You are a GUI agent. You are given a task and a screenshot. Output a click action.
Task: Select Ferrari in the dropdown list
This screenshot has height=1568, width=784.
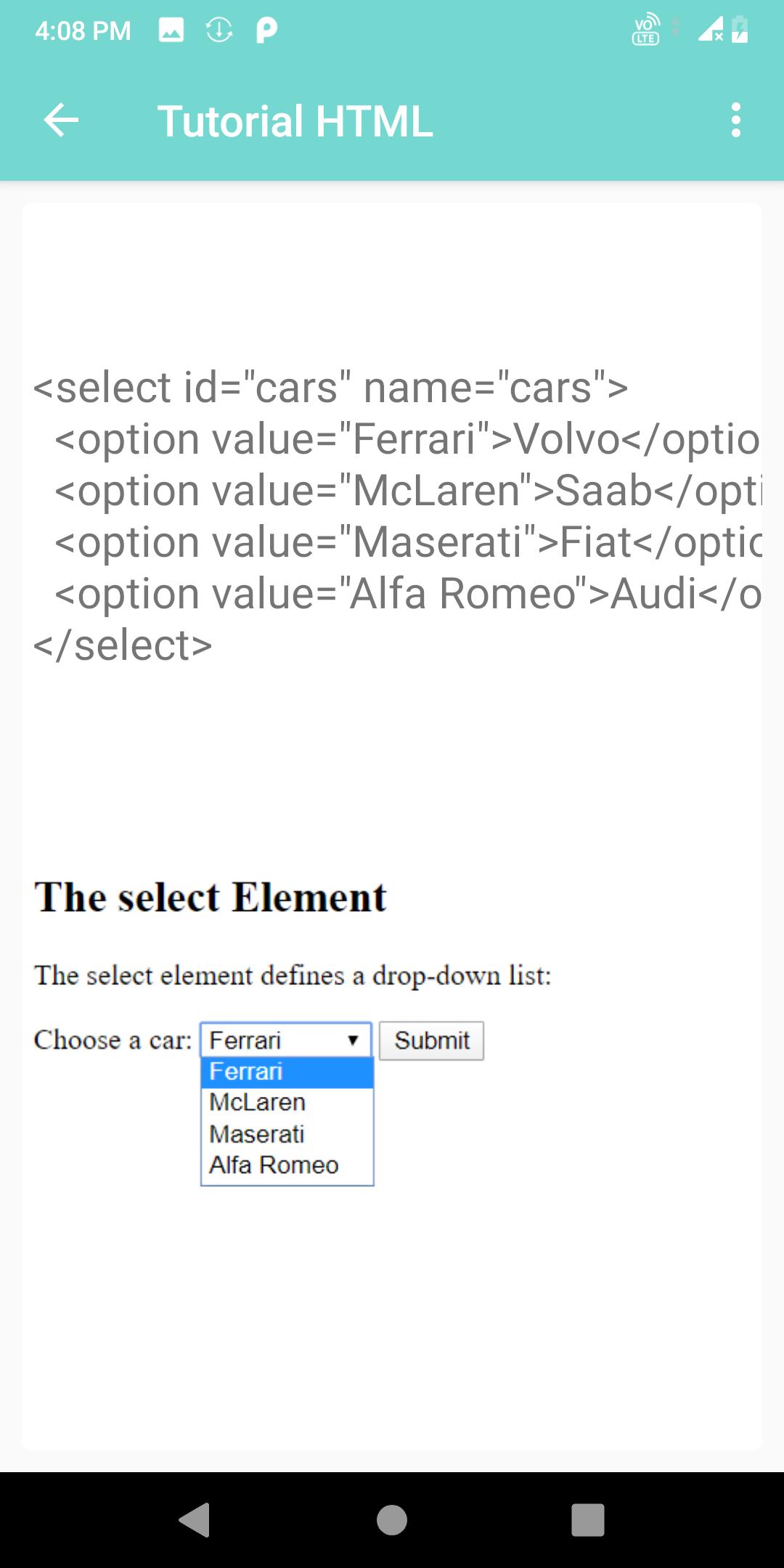(287, 1072)
